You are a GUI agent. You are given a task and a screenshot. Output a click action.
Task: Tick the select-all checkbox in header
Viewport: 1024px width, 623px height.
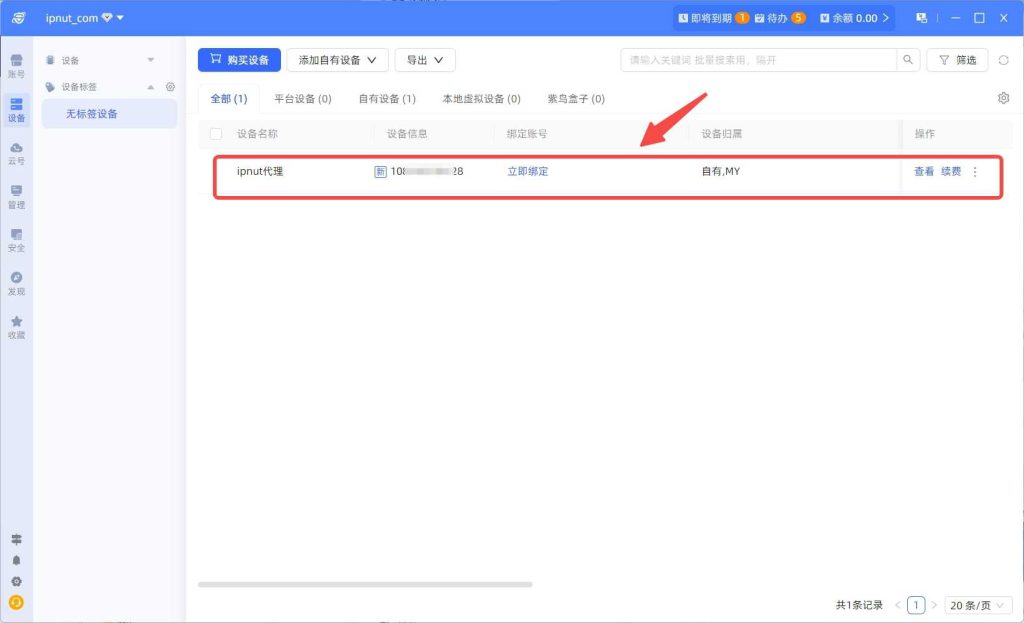(x=216, y=134)
